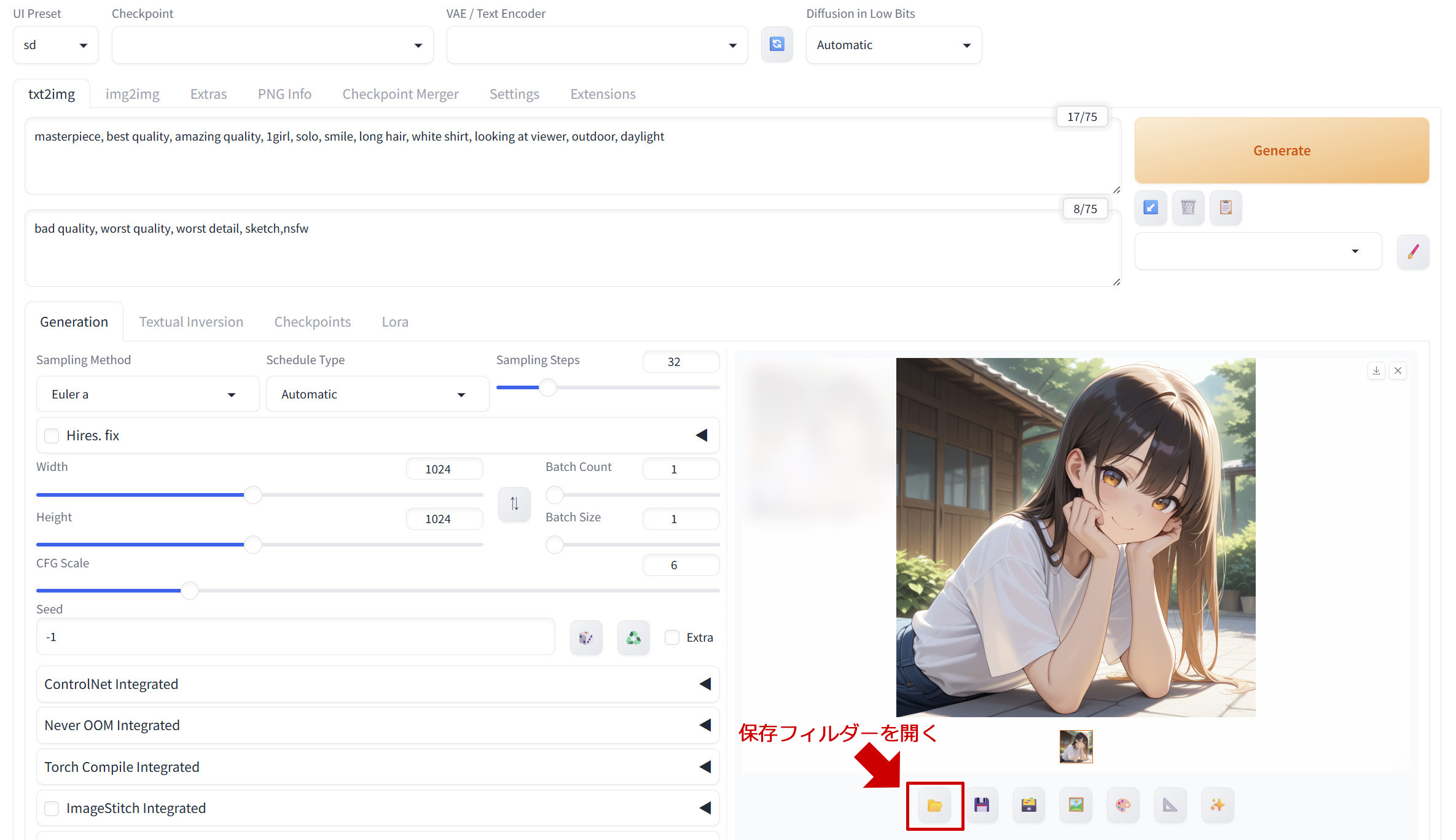Viewport: 1456px width, 840px height.
Task: Enable the Hires. fix checkbox
Action: (52, 436)
